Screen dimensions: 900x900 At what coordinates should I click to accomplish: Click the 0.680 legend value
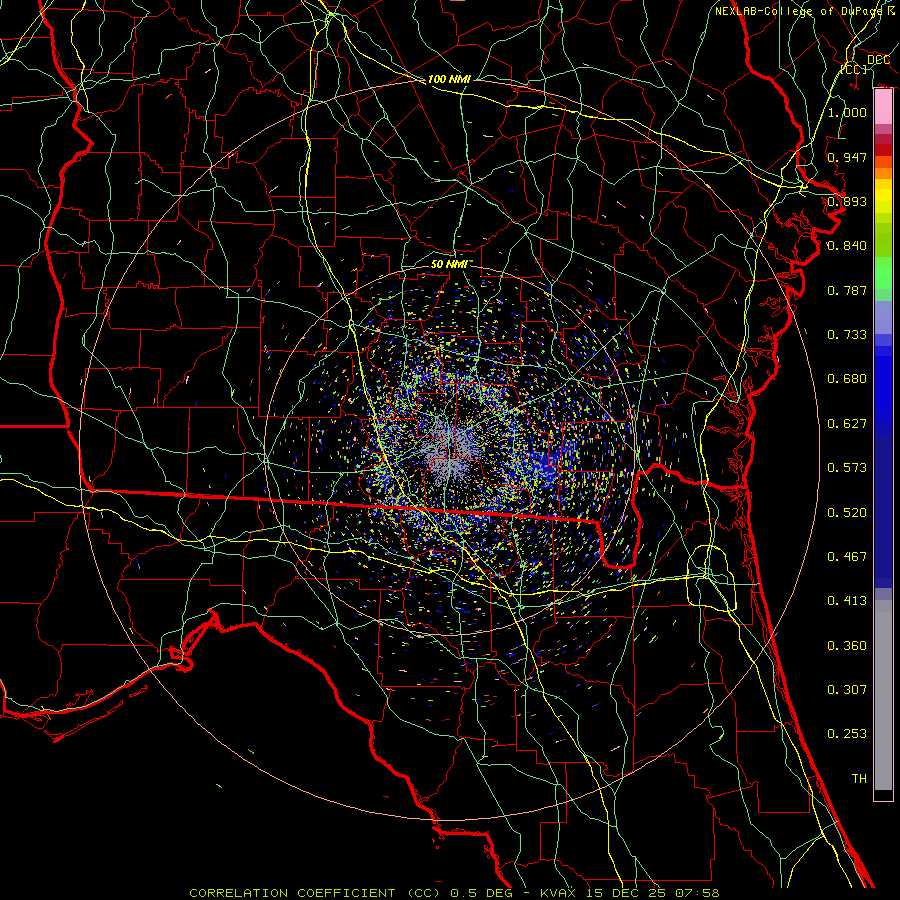847,379
